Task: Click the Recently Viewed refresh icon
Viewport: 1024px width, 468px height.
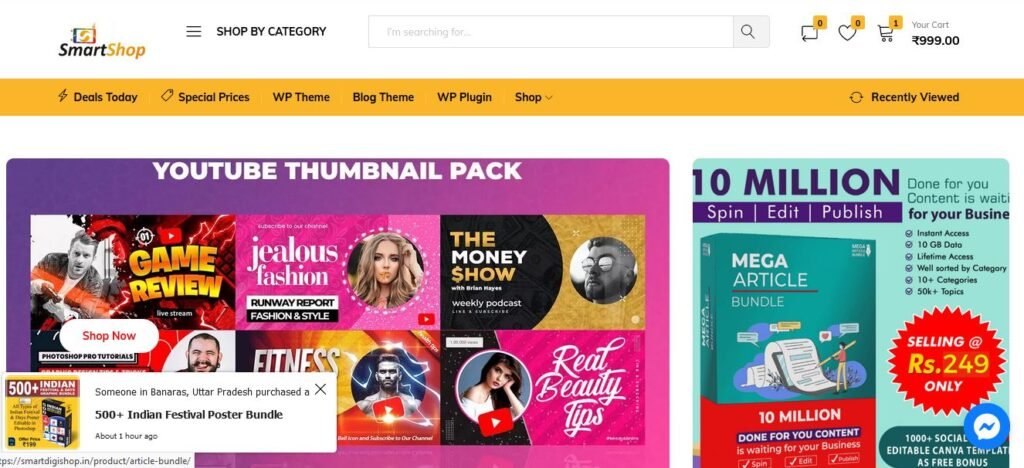Action: 856,97
